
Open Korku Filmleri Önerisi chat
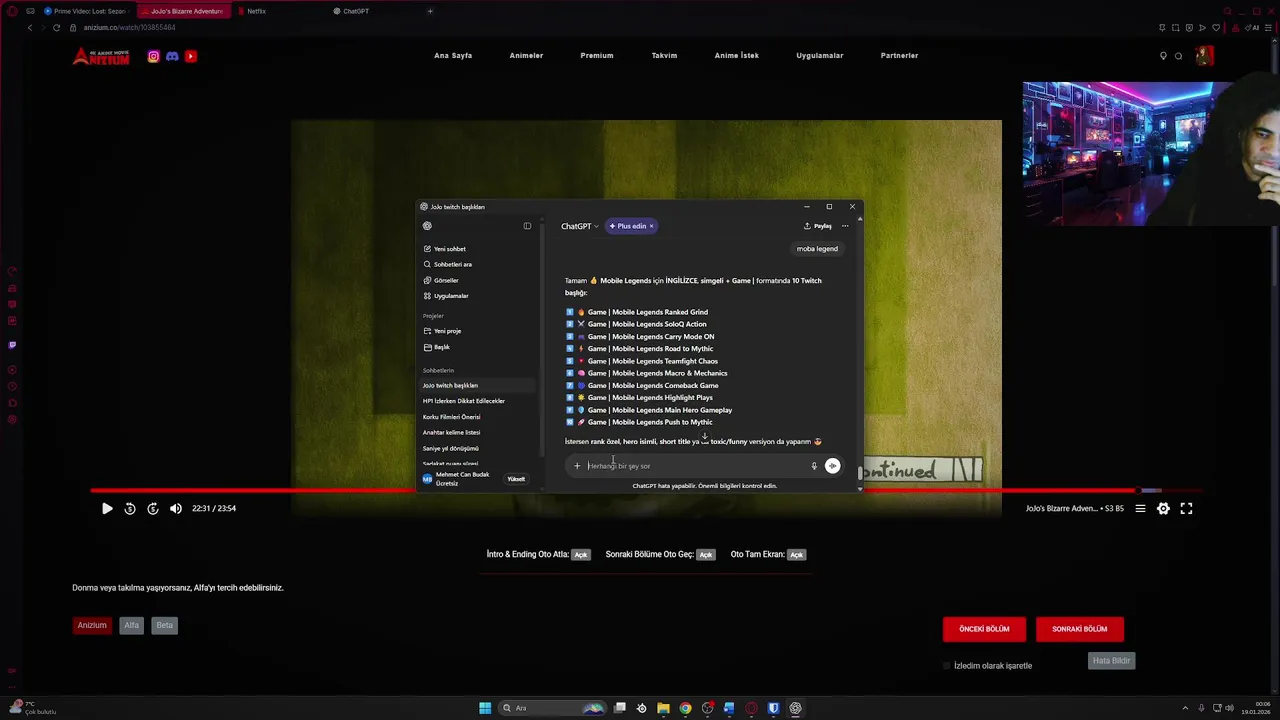(x=452, y=417)
